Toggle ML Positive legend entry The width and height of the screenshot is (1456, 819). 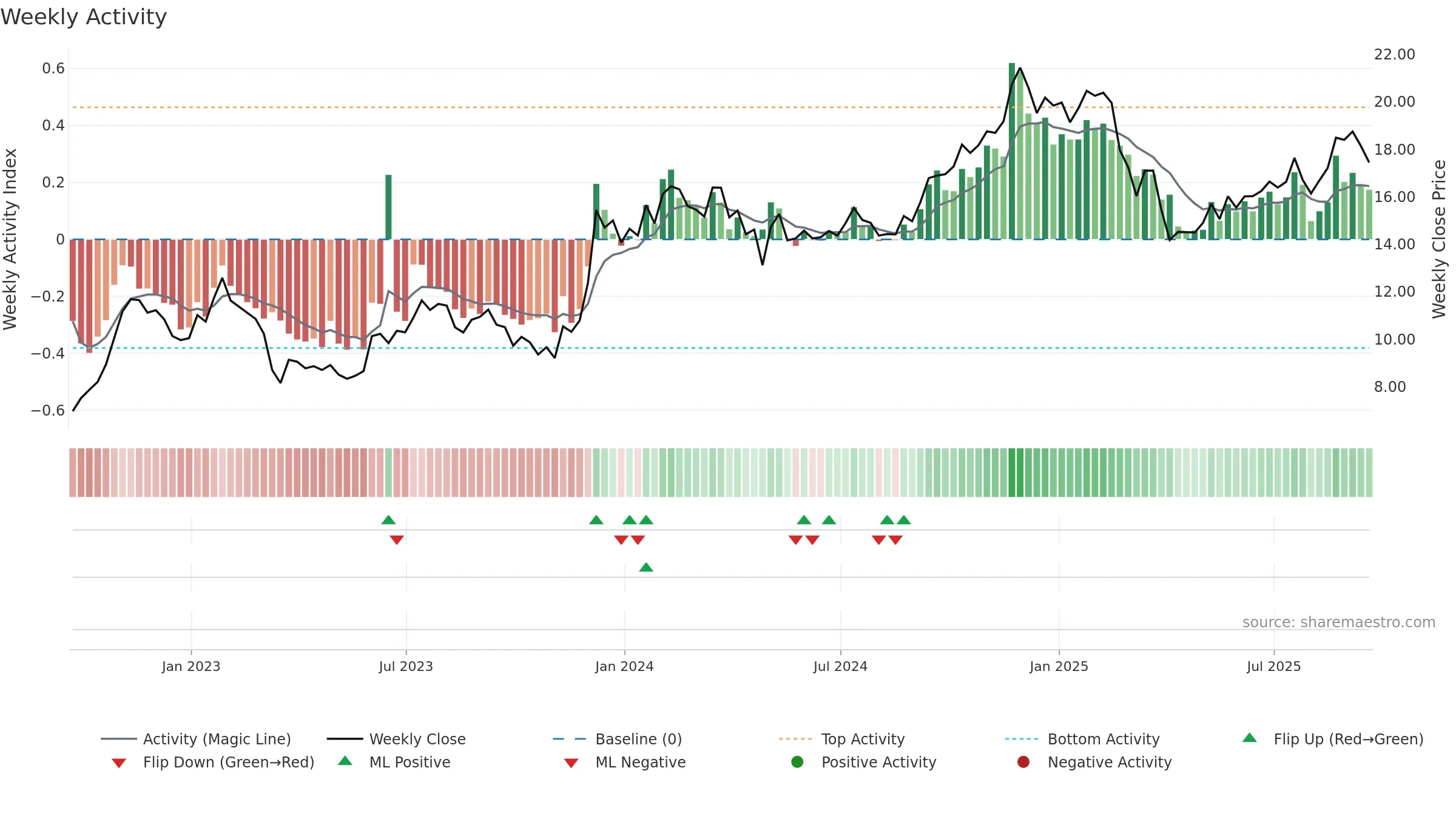(394, 762)
